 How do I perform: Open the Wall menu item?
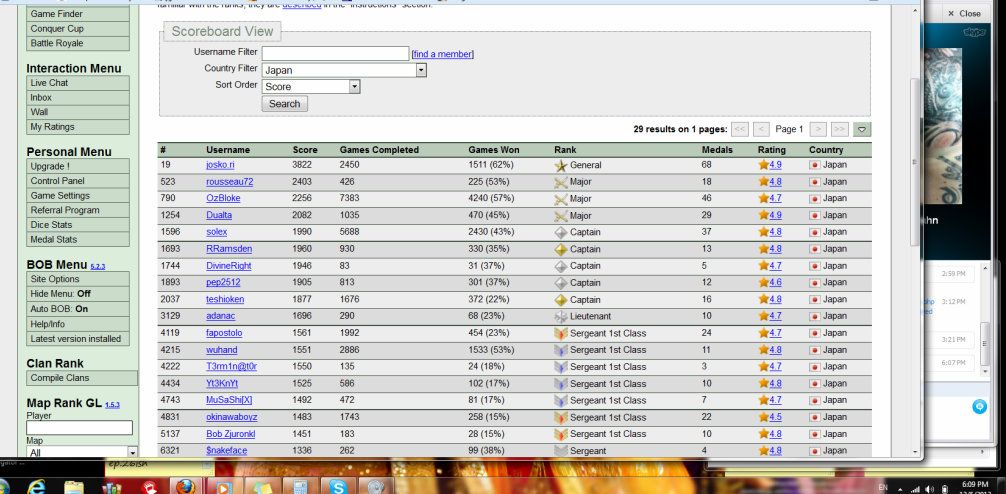pyautogui.click(x=78, y=112)
